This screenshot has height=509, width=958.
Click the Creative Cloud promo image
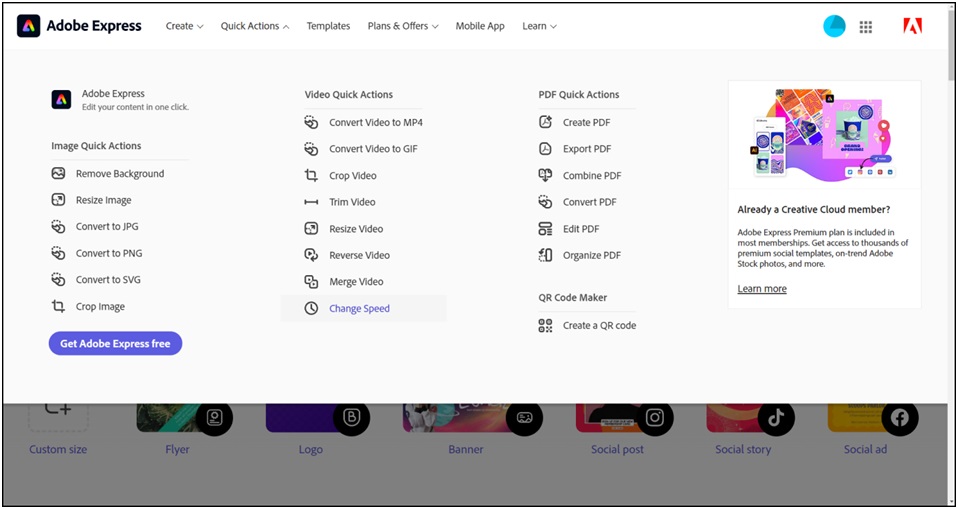(x=824, y=134)
